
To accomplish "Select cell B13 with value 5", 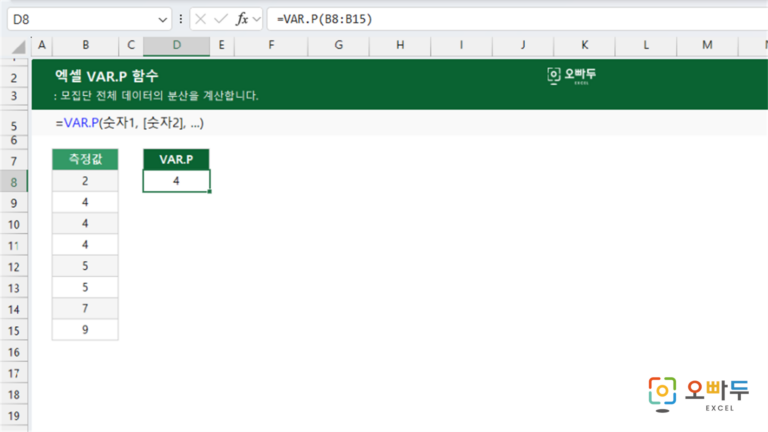I will point(85,287).
